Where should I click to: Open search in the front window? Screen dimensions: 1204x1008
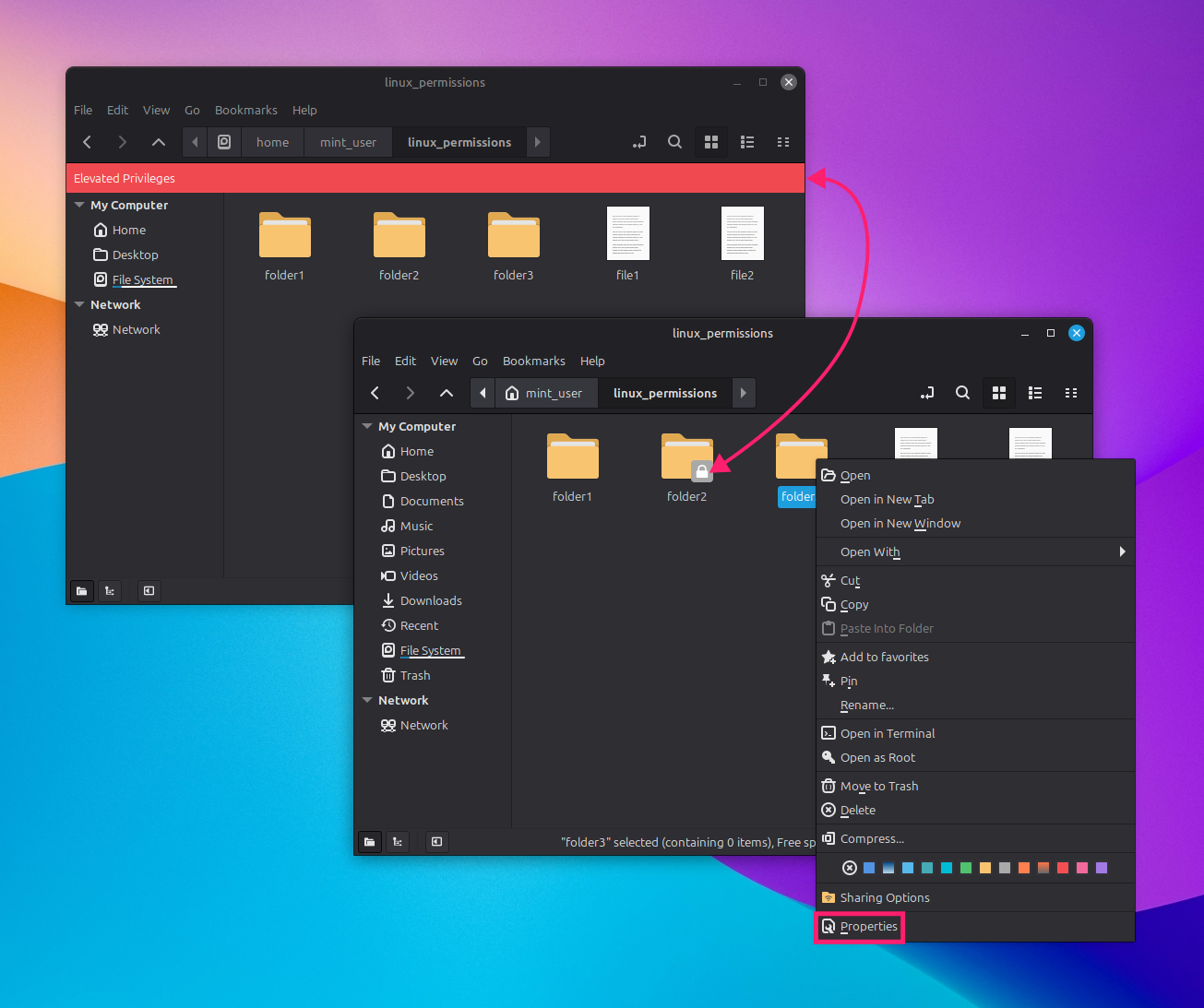(962, 393)
